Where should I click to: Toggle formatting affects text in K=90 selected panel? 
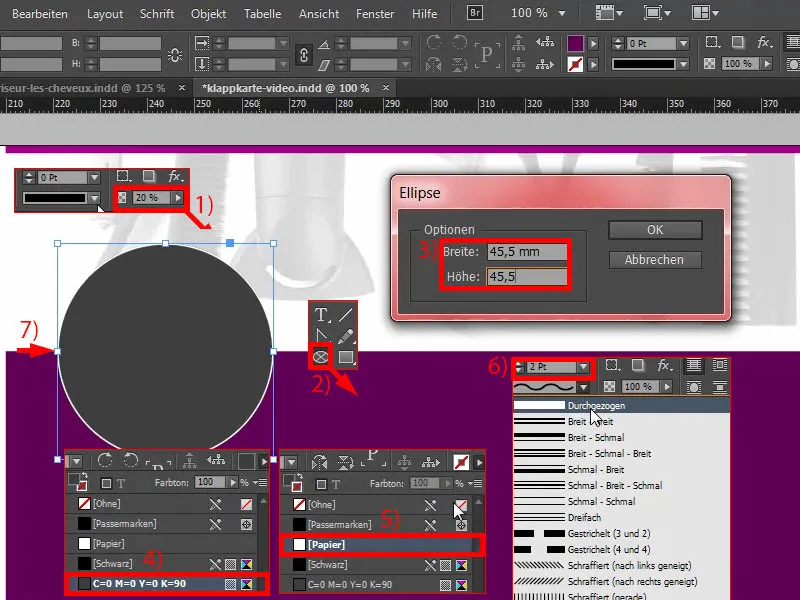coord(121,483)
